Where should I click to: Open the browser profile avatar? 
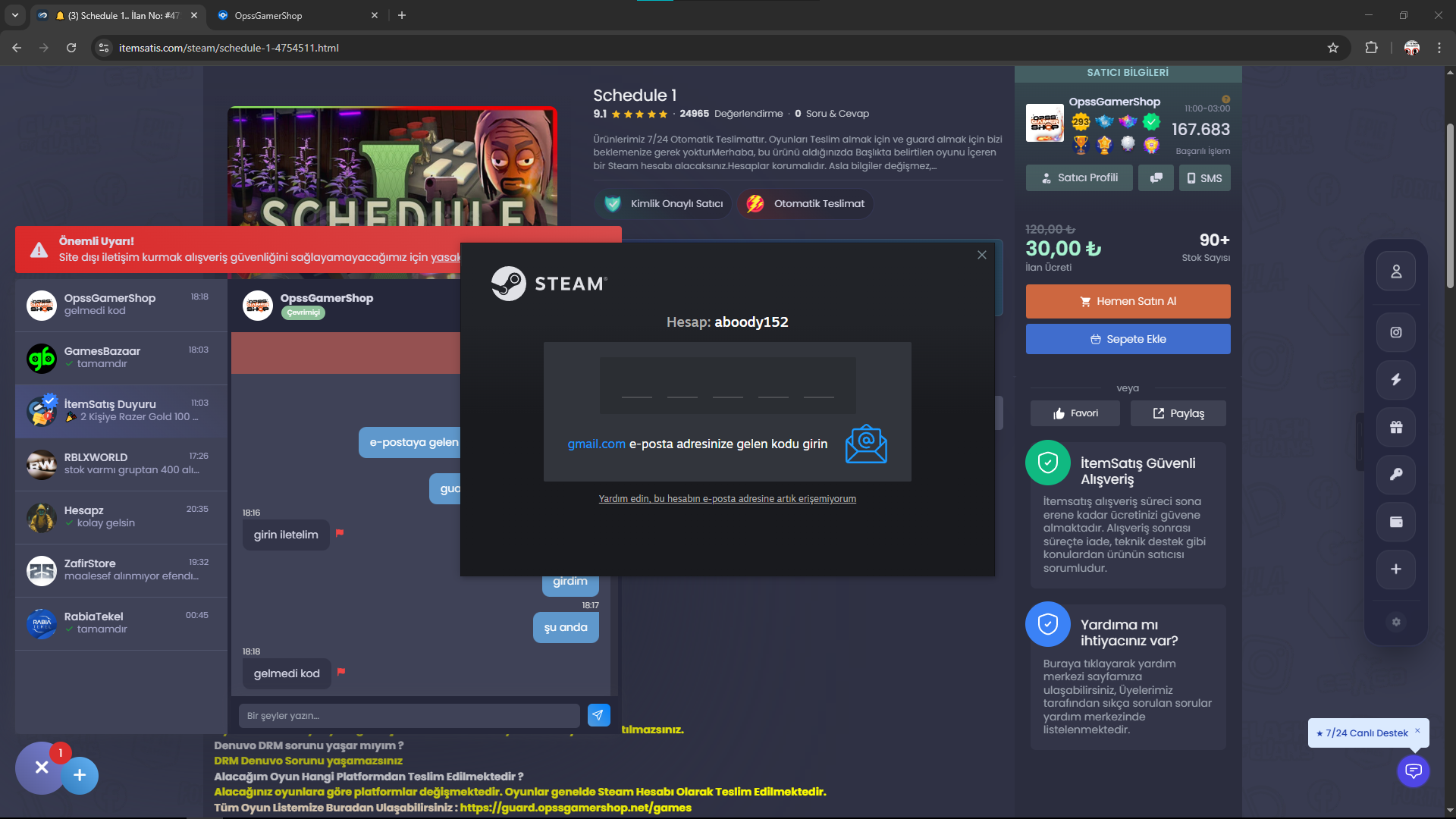pyautogui.click(x=1412, y=48)
